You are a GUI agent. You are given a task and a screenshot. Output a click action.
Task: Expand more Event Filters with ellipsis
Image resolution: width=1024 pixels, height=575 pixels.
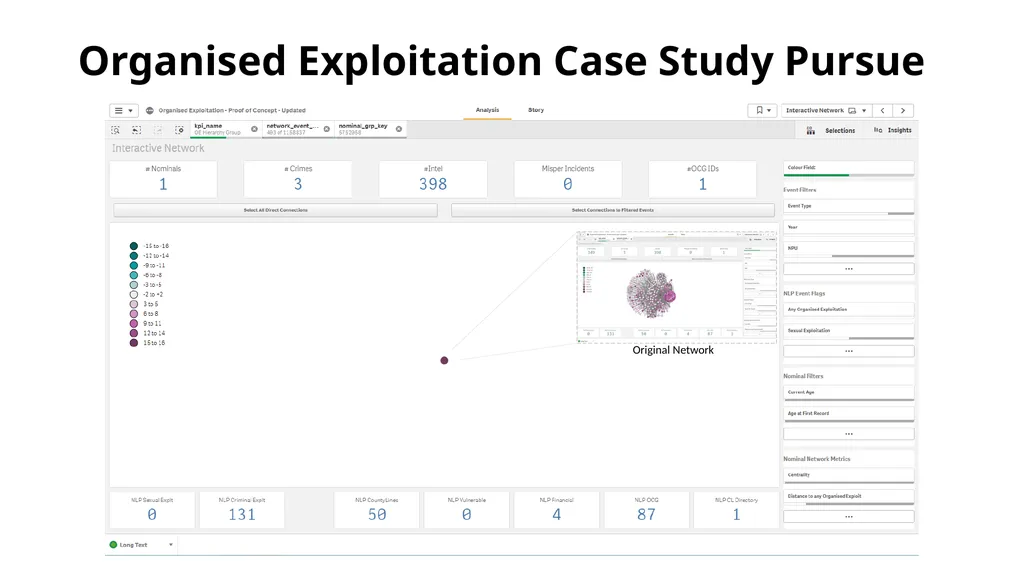click(848, 269)
